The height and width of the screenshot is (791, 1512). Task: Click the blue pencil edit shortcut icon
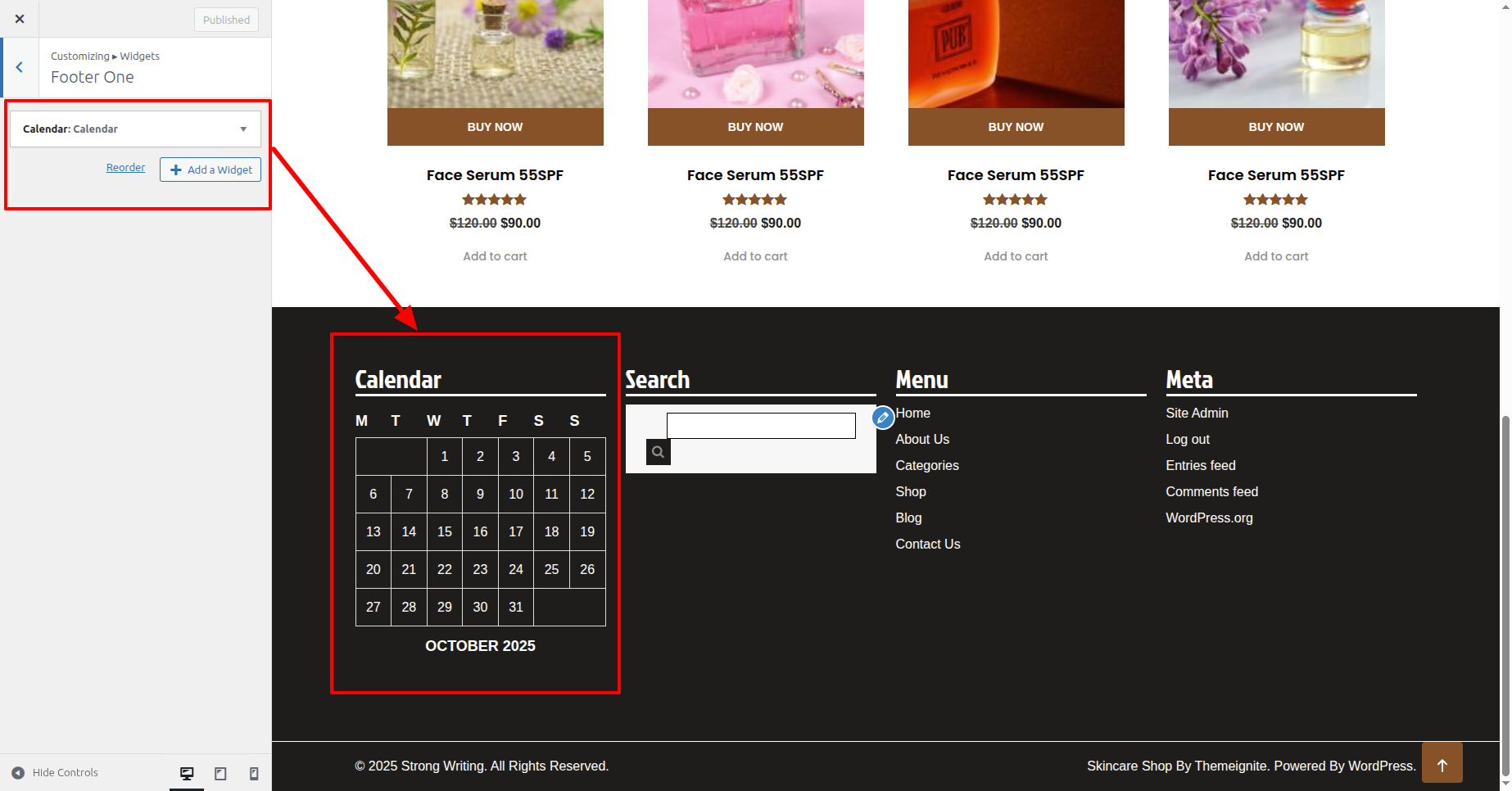coord(882,418)
